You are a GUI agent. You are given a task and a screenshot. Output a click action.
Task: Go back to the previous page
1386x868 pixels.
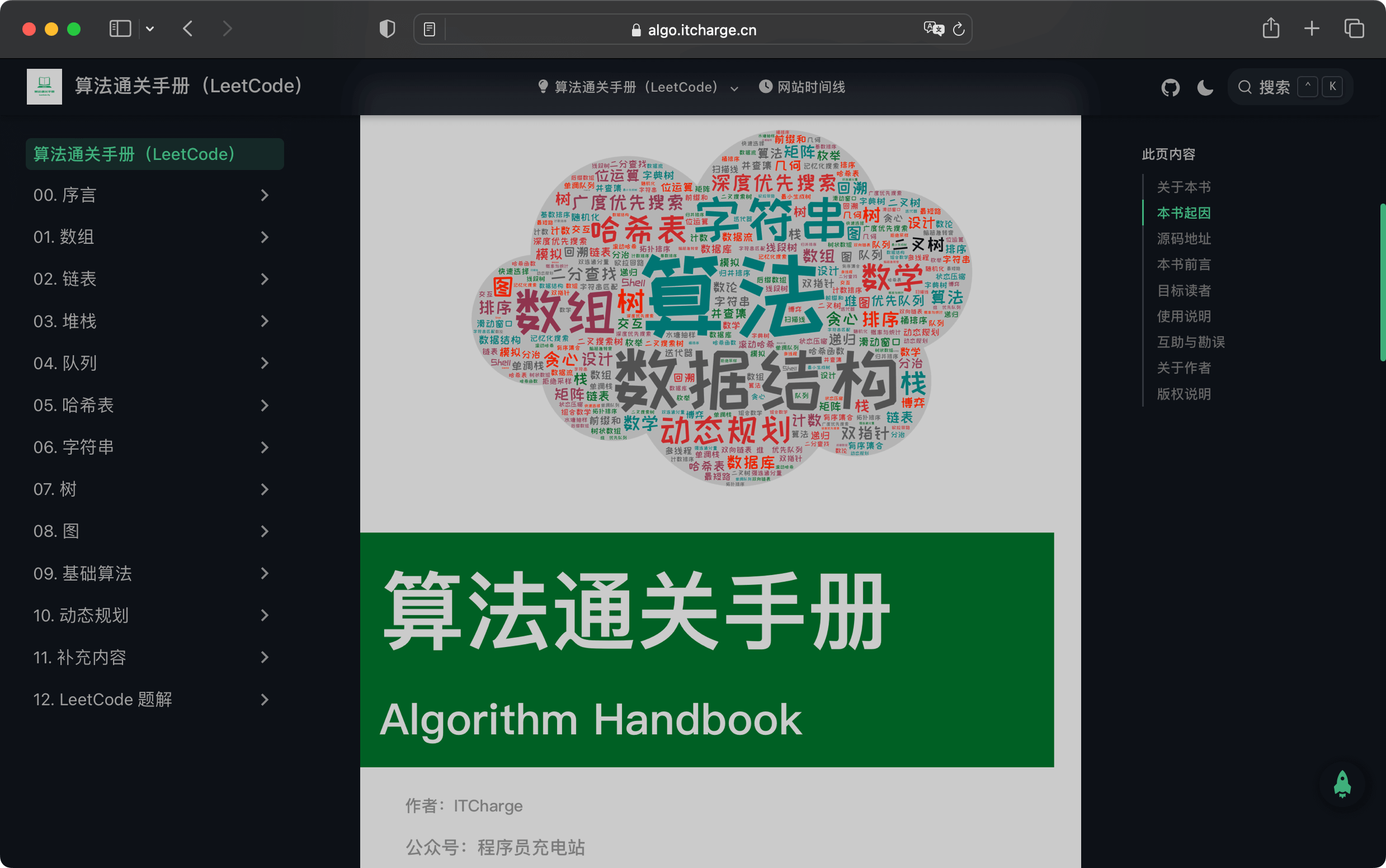tap(188, 29)
